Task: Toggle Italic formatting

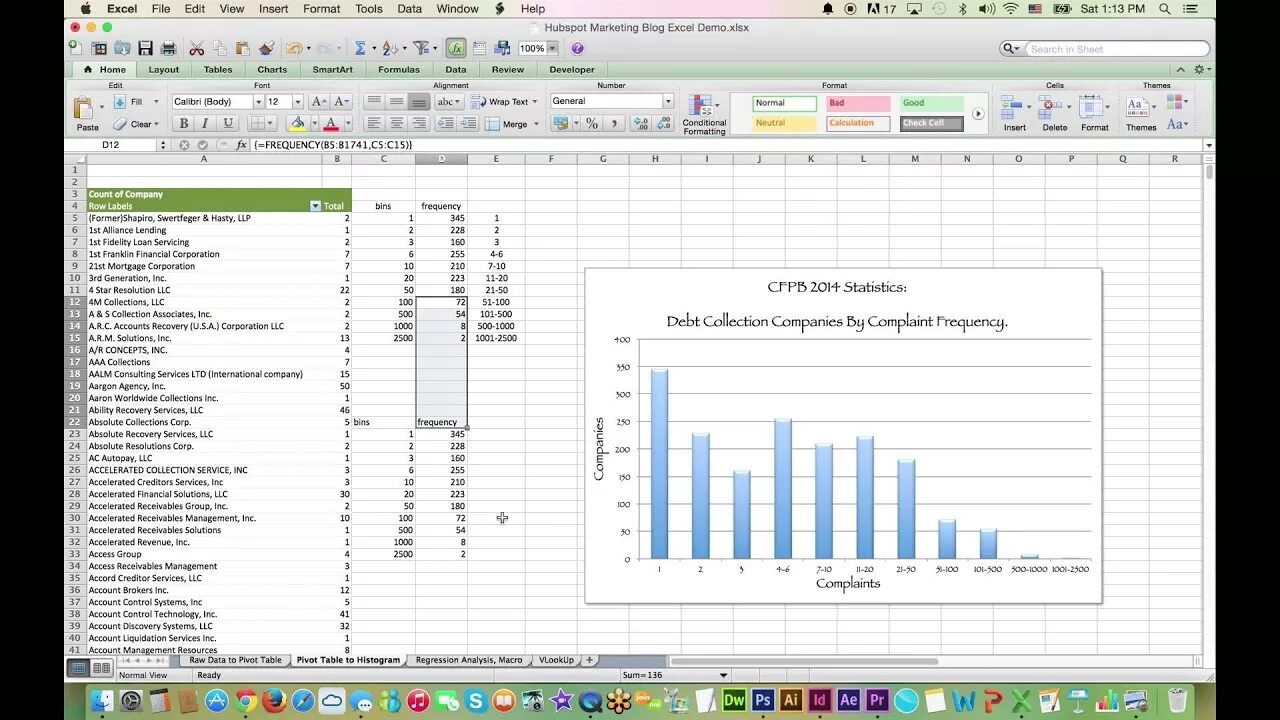Action: coord(205,123)
